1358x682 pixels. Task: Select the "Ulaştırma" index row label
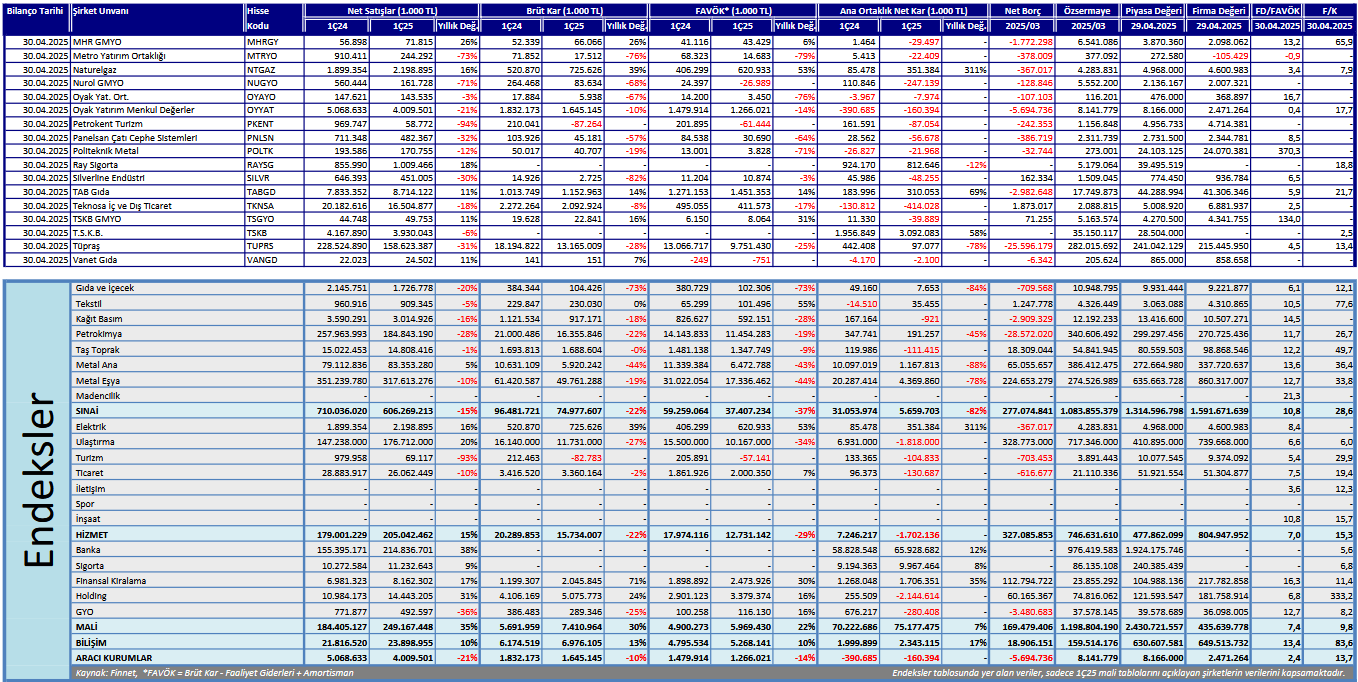(x=96, y=442)
